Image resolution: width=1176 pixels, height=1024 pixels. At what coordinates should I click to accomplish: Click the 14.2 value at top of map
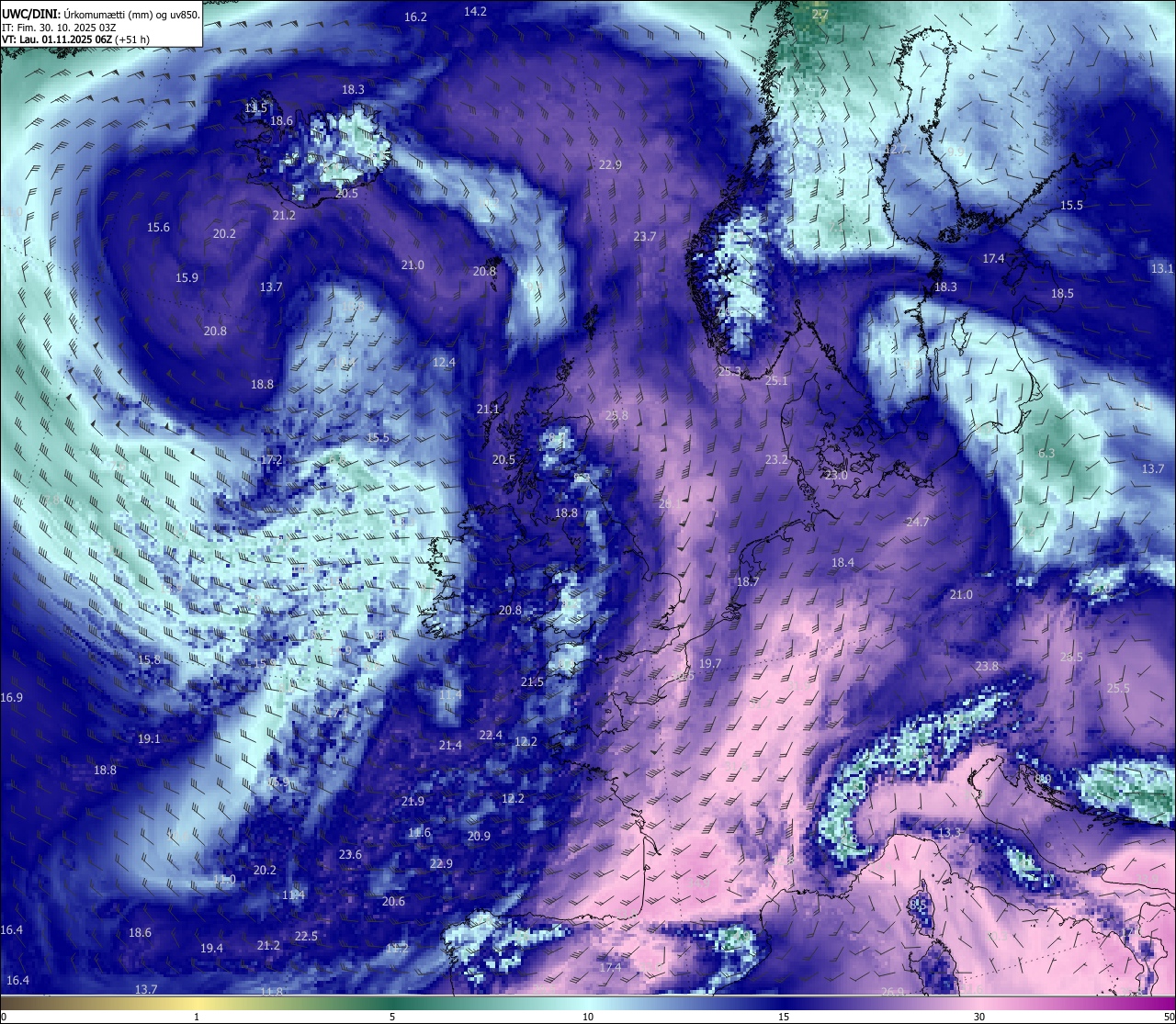pos(475,11)
